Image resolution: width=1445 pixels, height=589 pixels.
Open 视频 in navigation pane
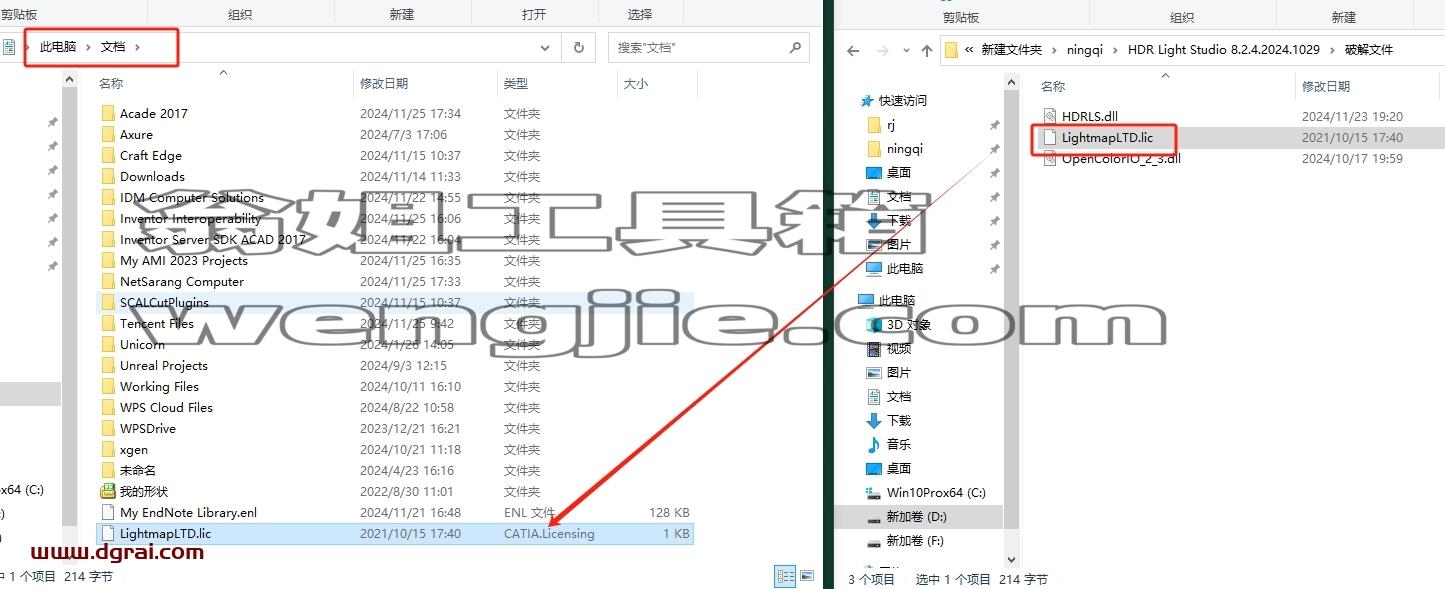898,349
